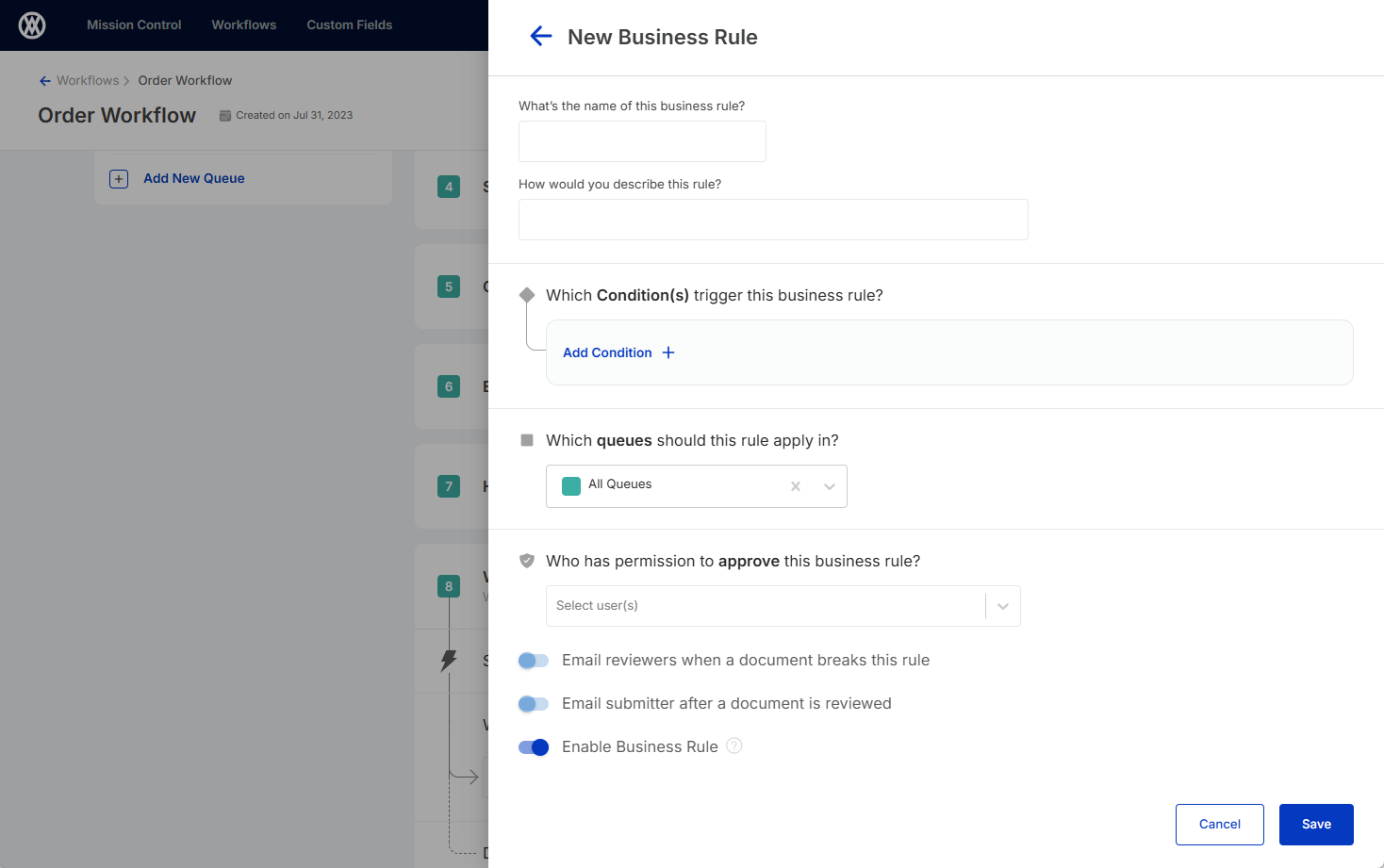Click the back arrow beside New Business Rule
The height and width of the screenshot is (868, 1384).
[540, 37]
